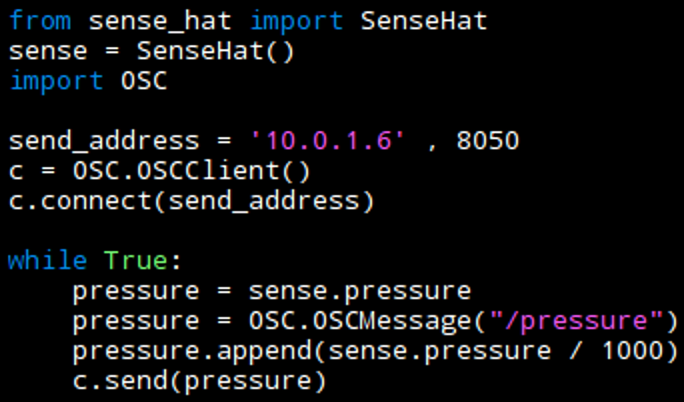Click 'send_address' inside the connect parentheses
684x402 pixels.
264,201
